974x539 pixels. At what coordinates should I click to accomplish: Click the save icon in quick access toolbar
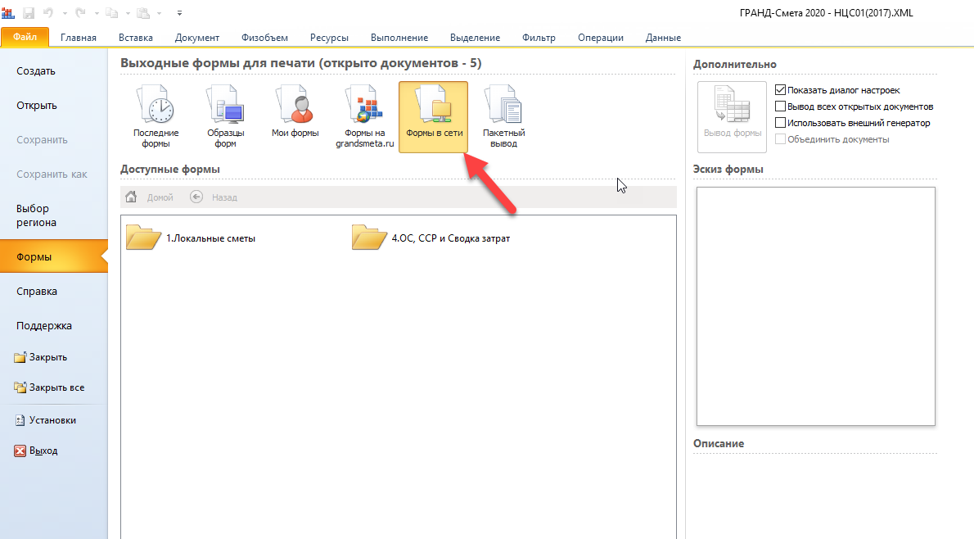(29, 12)
